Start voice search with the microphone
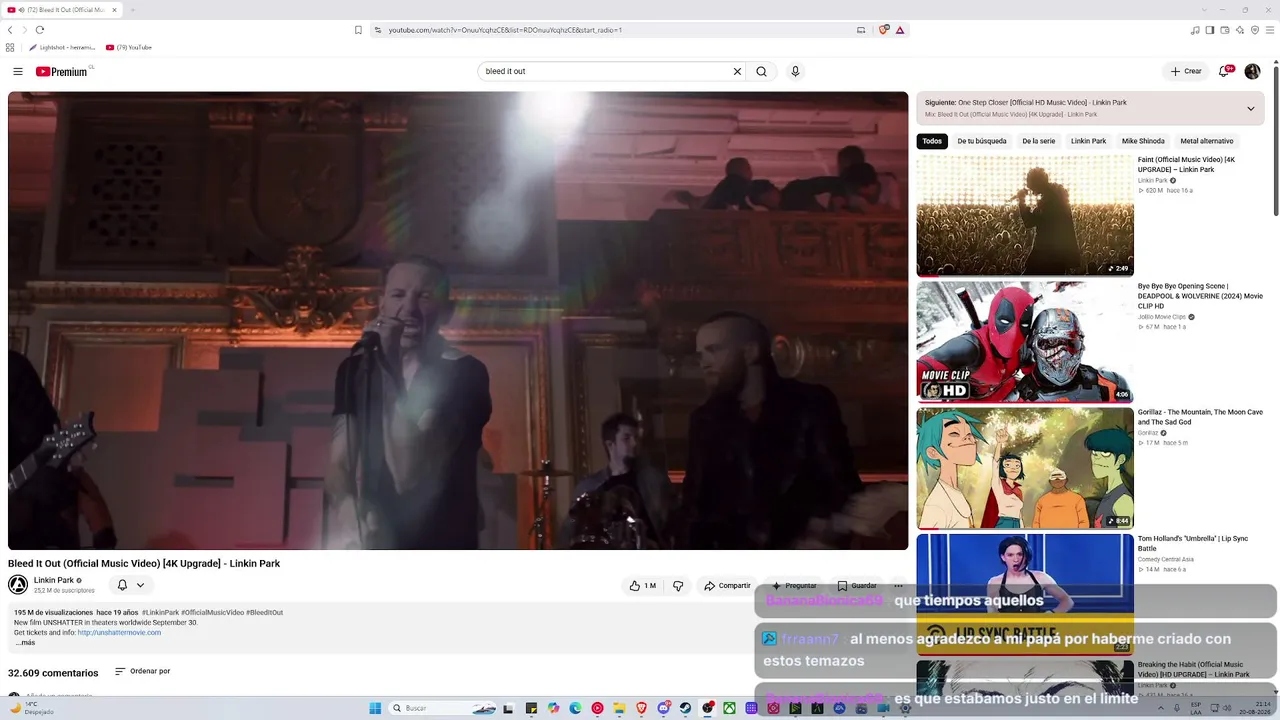 click(795, 71)
